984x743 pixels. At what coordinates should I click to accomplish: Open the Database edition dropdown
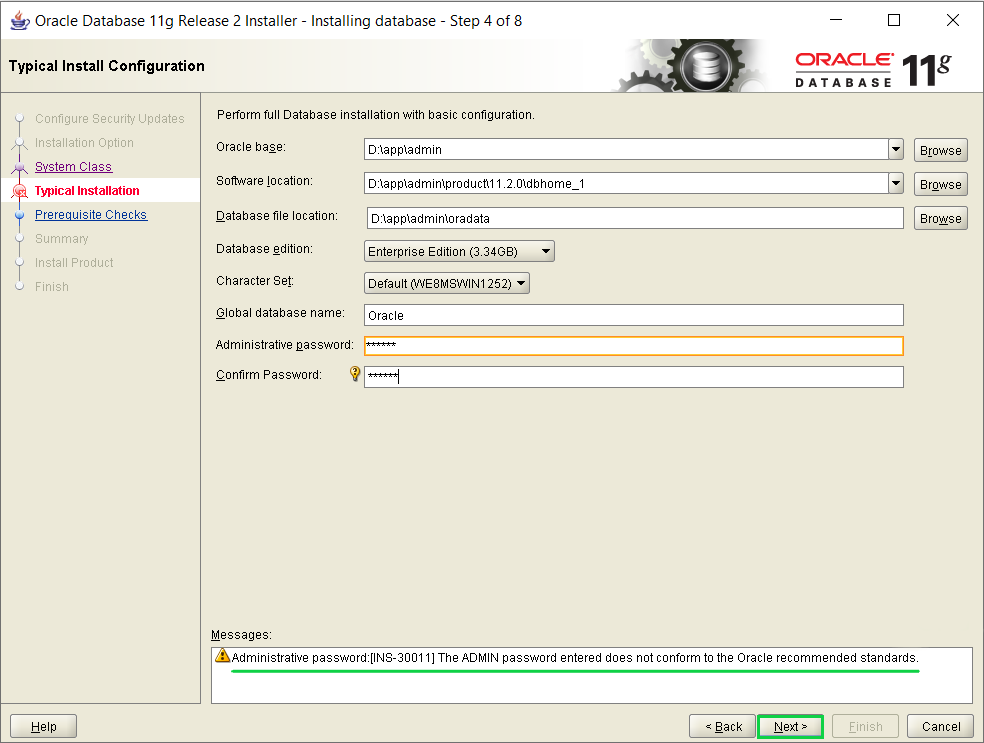click(459, 251)
